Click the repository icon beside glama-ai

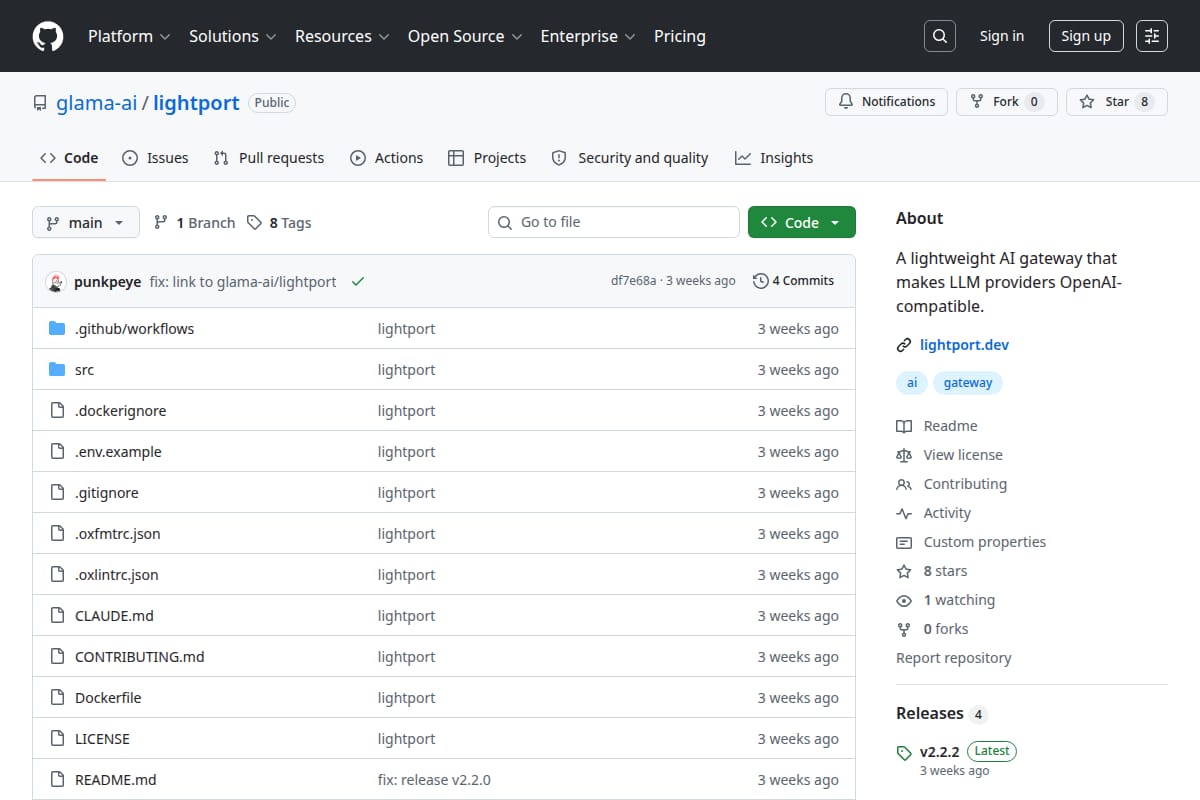click(x=40, y=103)
